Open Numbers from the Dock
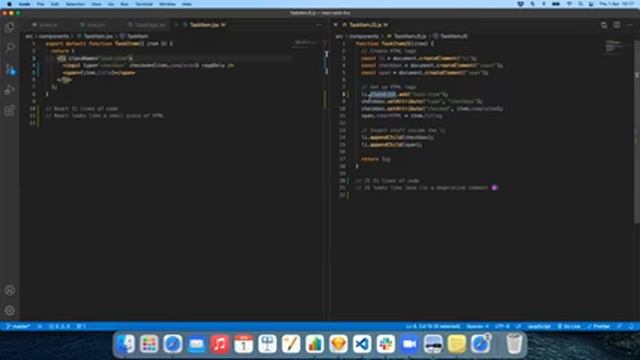The image size is (640, 360). tap(315, 344)
